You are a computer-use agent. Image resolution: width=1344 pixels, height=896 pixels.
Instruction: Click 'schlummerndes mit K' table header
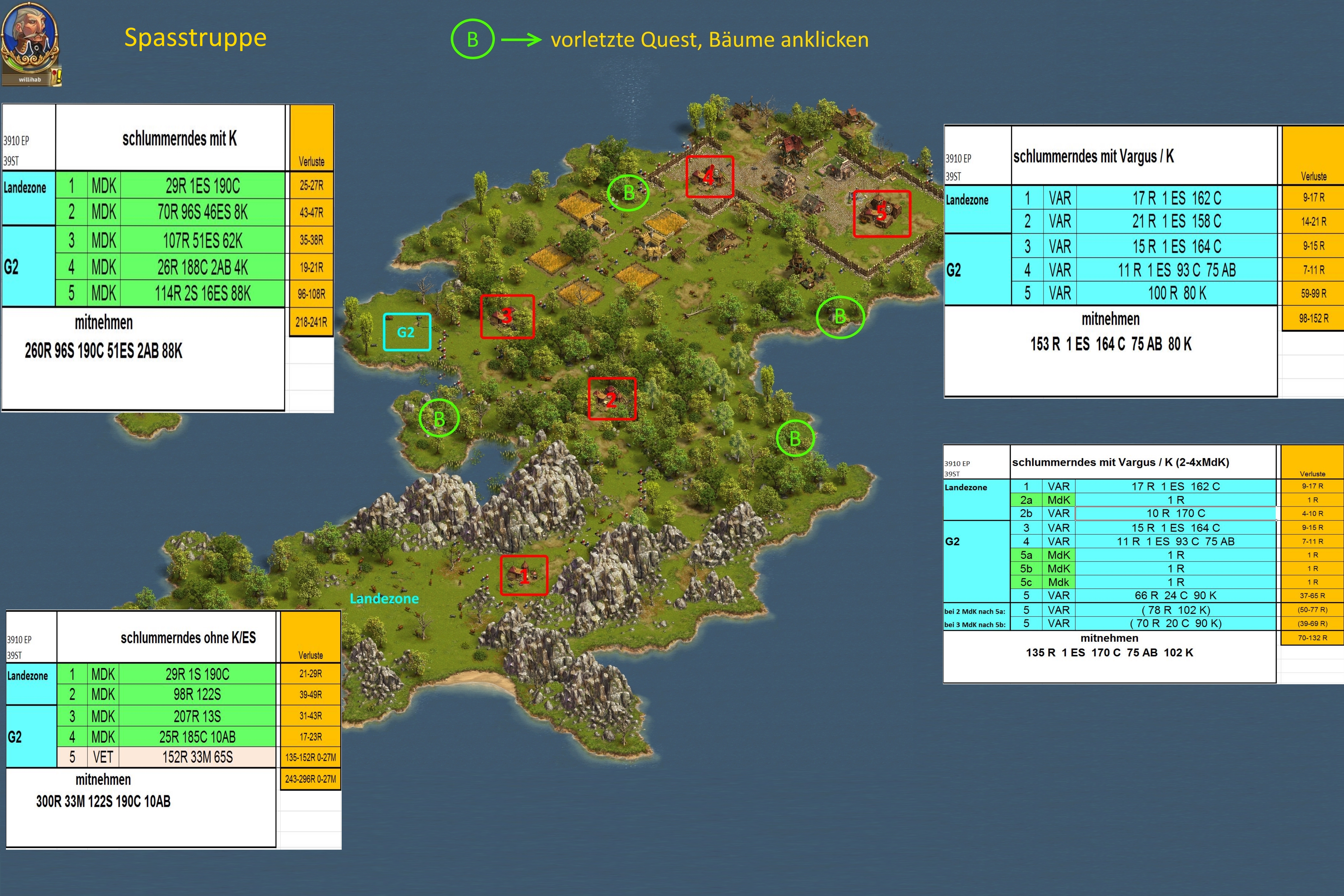tap(179, 138)
